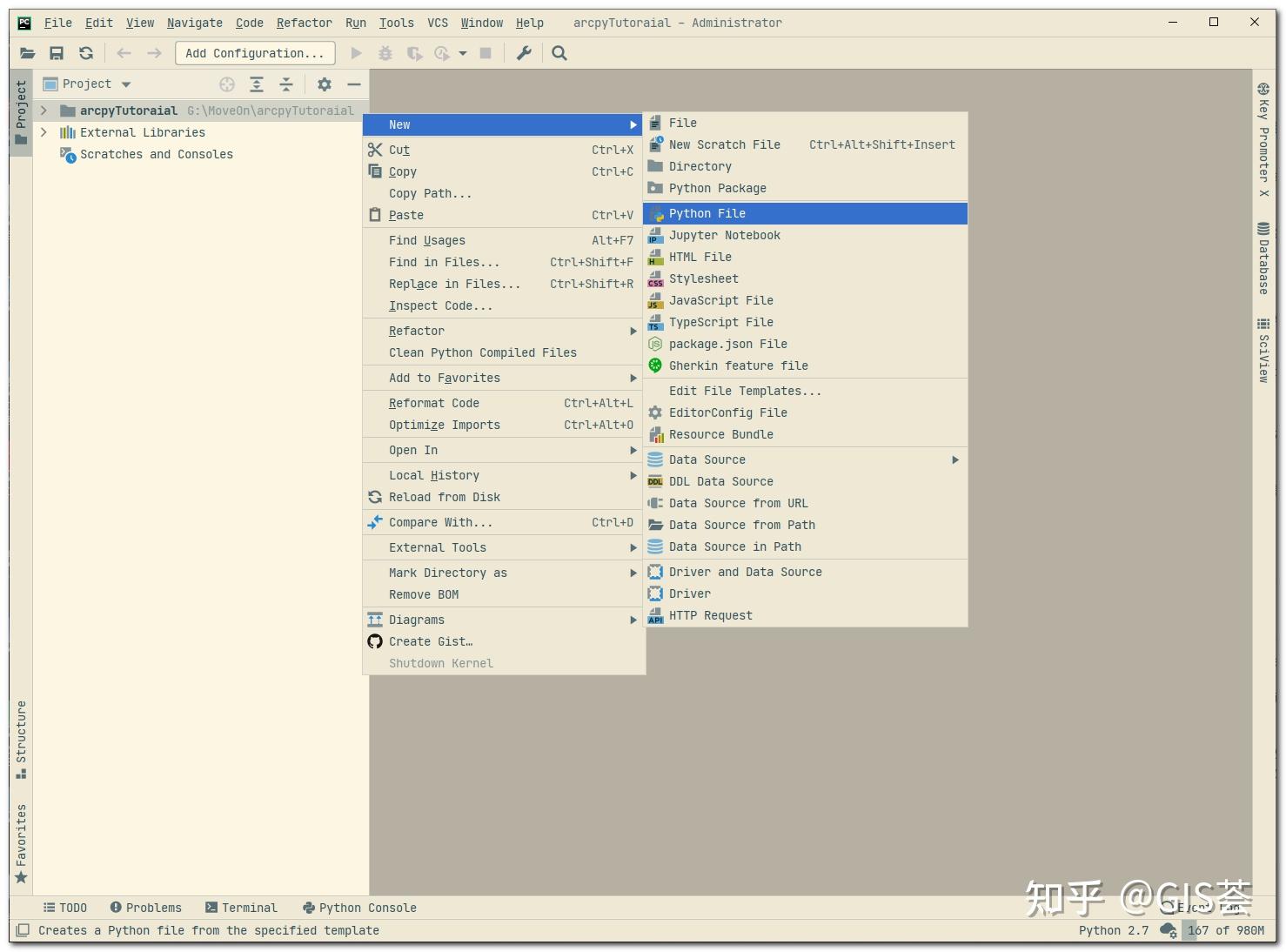Click Python 2.7 interpreter in status bar

(x=1114, y=930)
